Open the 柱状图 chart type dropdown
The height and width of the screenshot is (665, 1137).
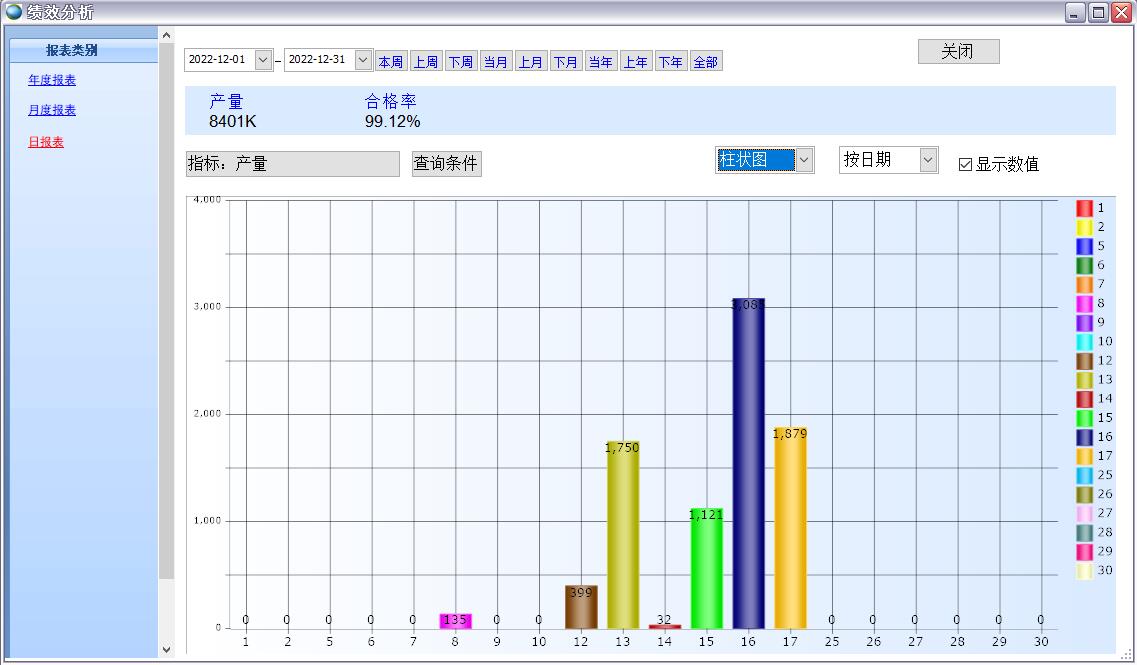point(804,160)
